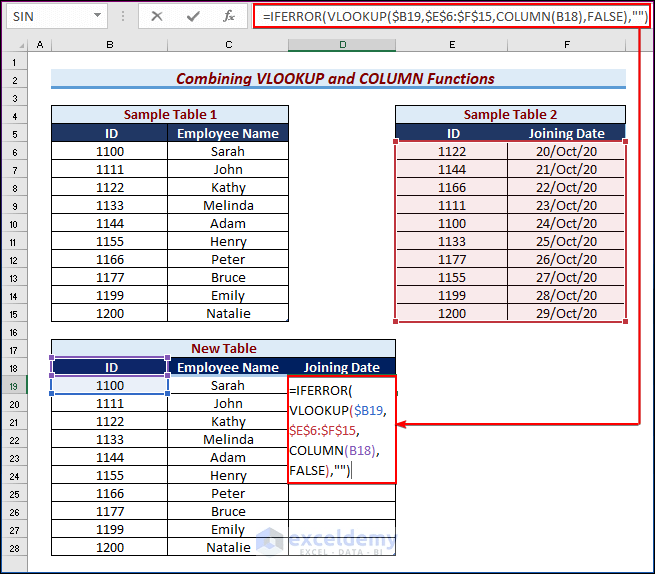Select Melinda in Sample Table 1

(x=228, y=205)
